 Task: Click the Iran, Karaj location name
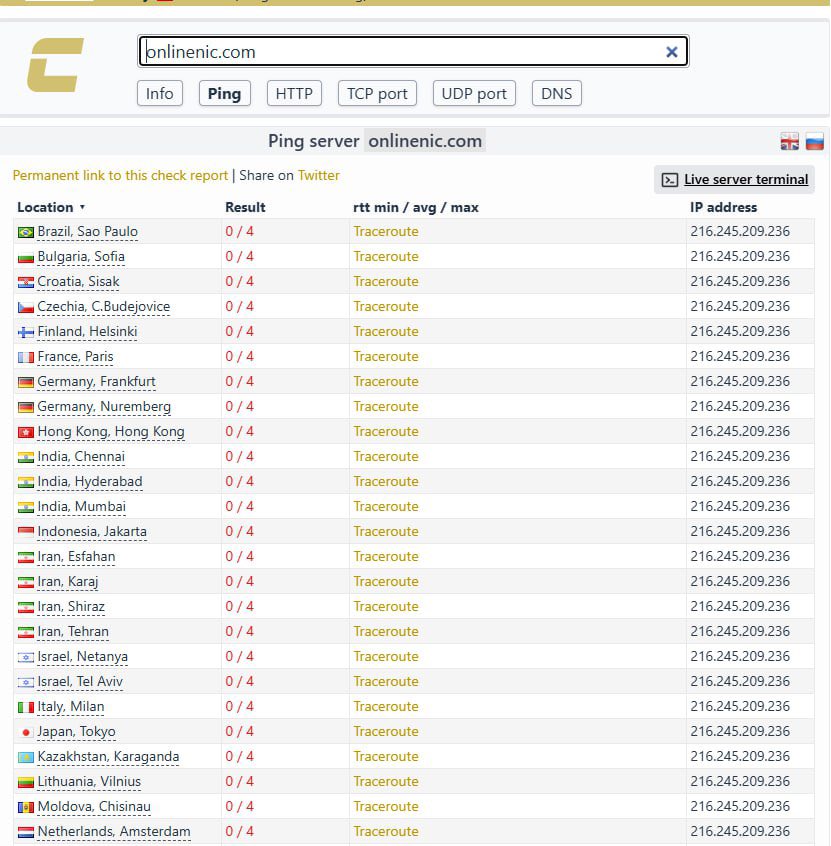[67, 582]
